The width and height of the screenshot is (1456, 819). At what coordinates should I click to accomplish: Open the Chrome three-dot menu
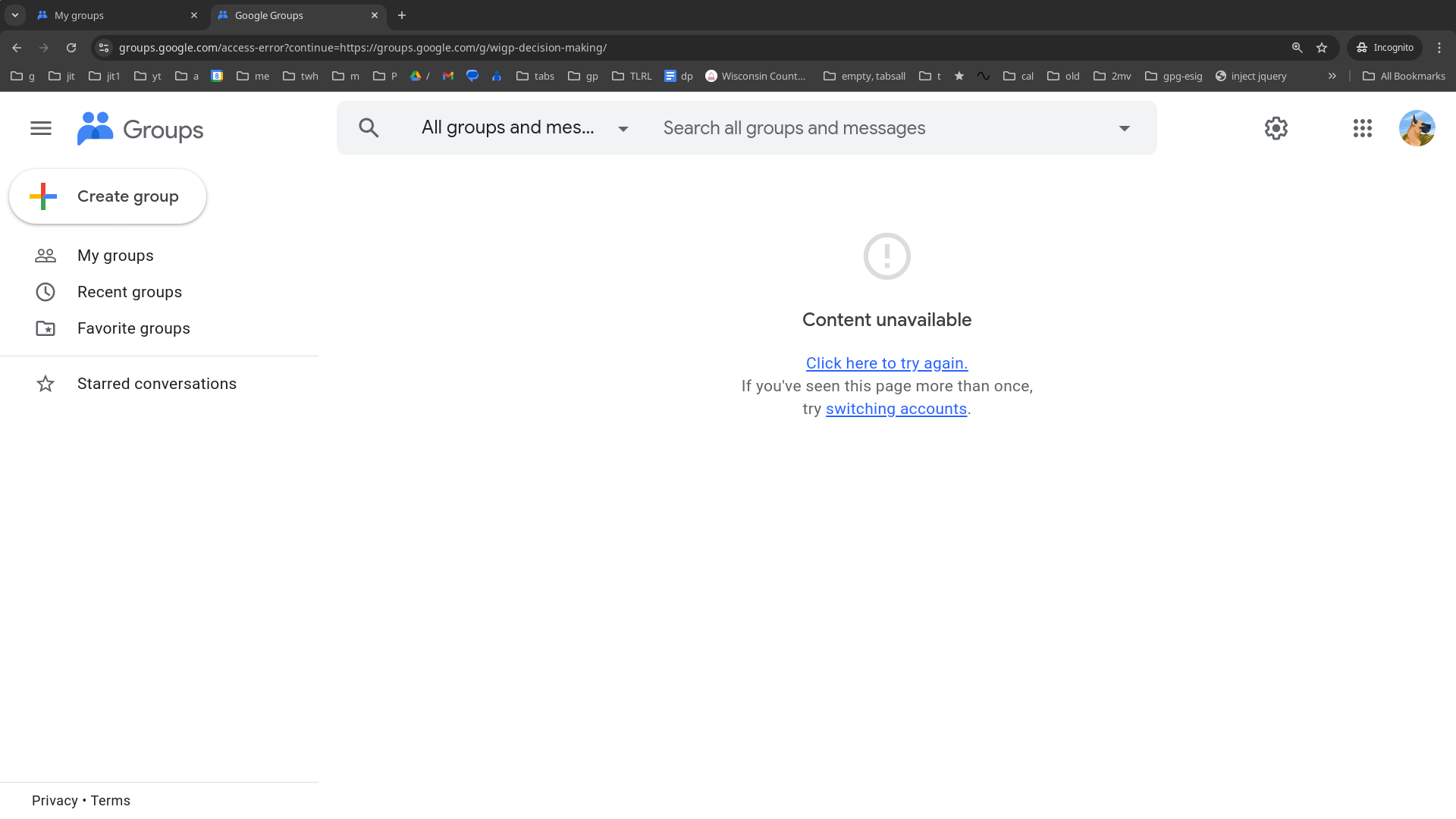(1439, 48)
